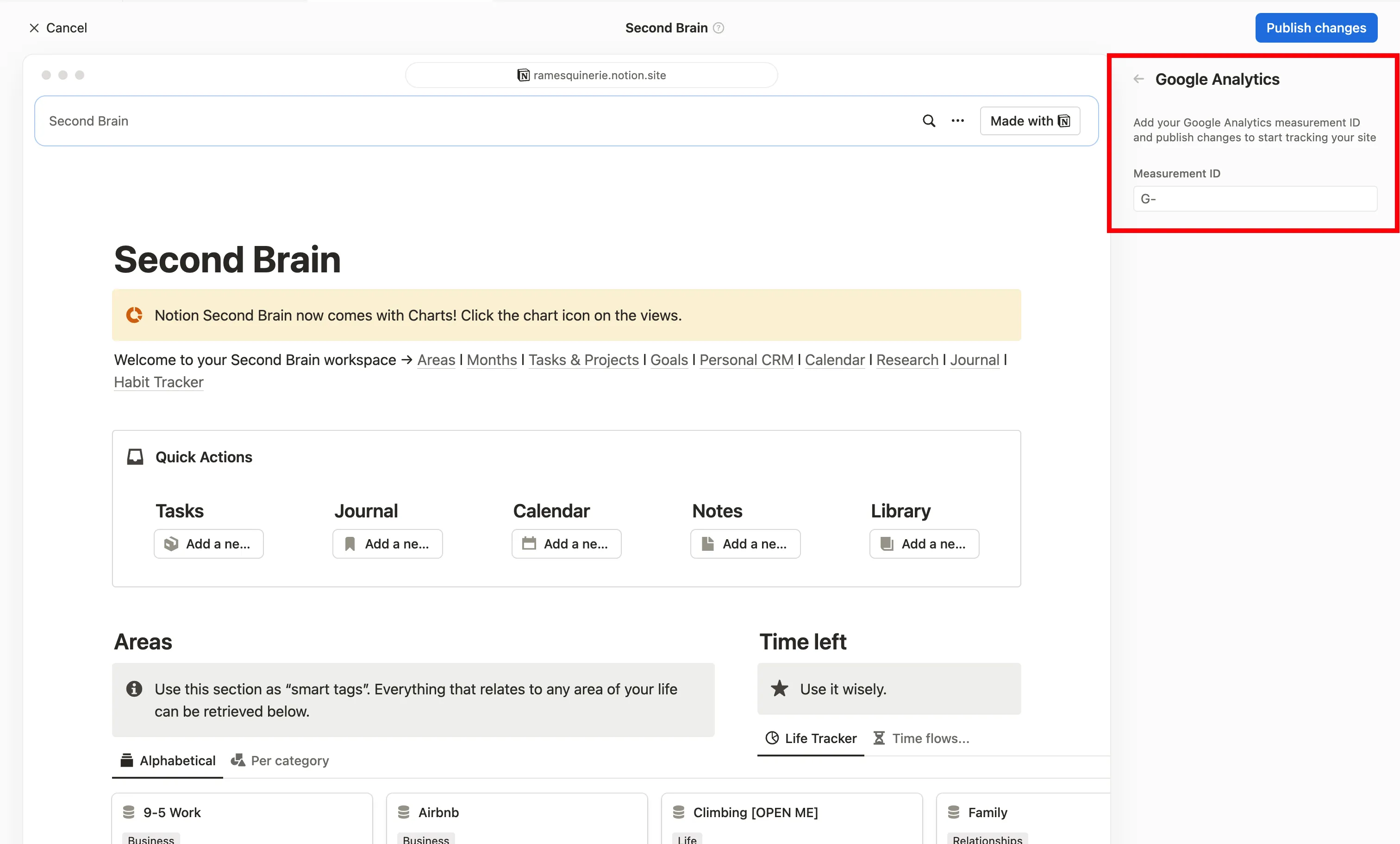
Task: Click the info icon in the Areas callout
Action: tap(134, 689)
